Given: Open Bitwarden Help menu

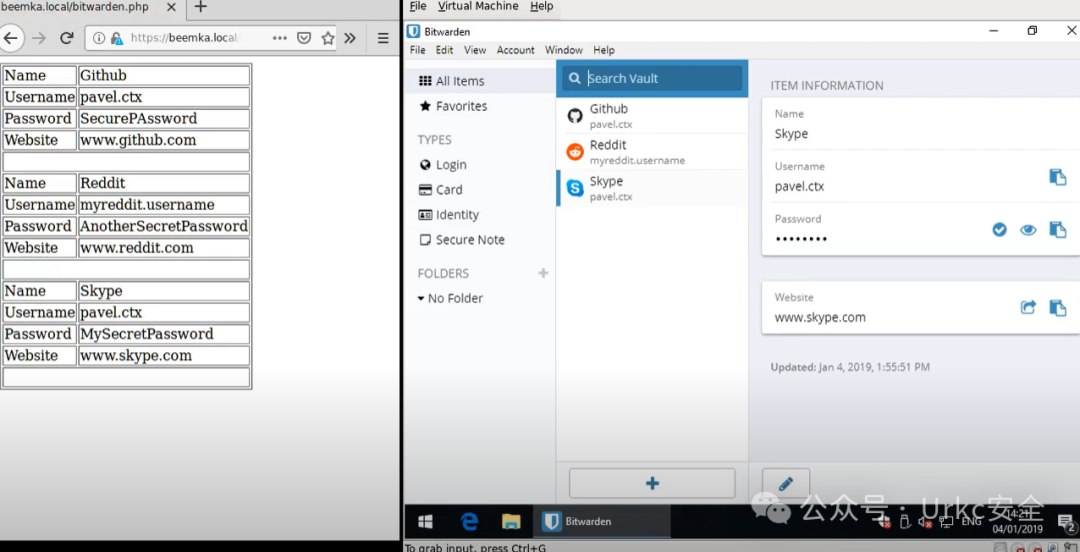Looking at the screenshot, I should 603,50.
